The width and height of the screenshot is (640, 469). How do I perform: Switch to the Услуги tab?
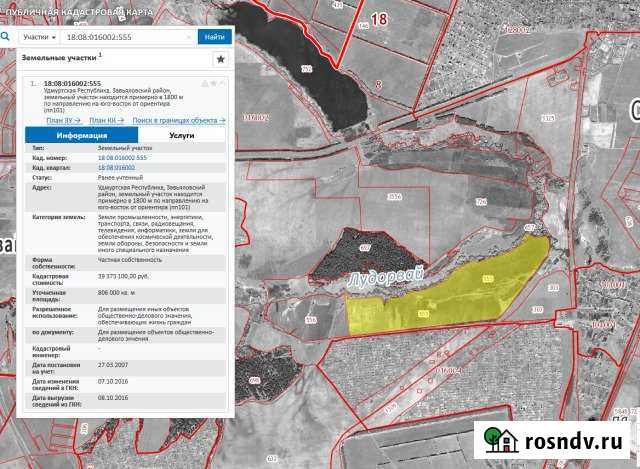click(x=181, y=134)
